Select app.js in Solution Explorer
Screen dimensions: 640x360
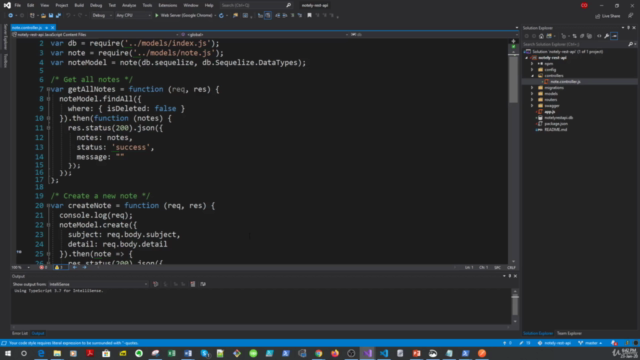pyautogui.click(x=549, y=112)
